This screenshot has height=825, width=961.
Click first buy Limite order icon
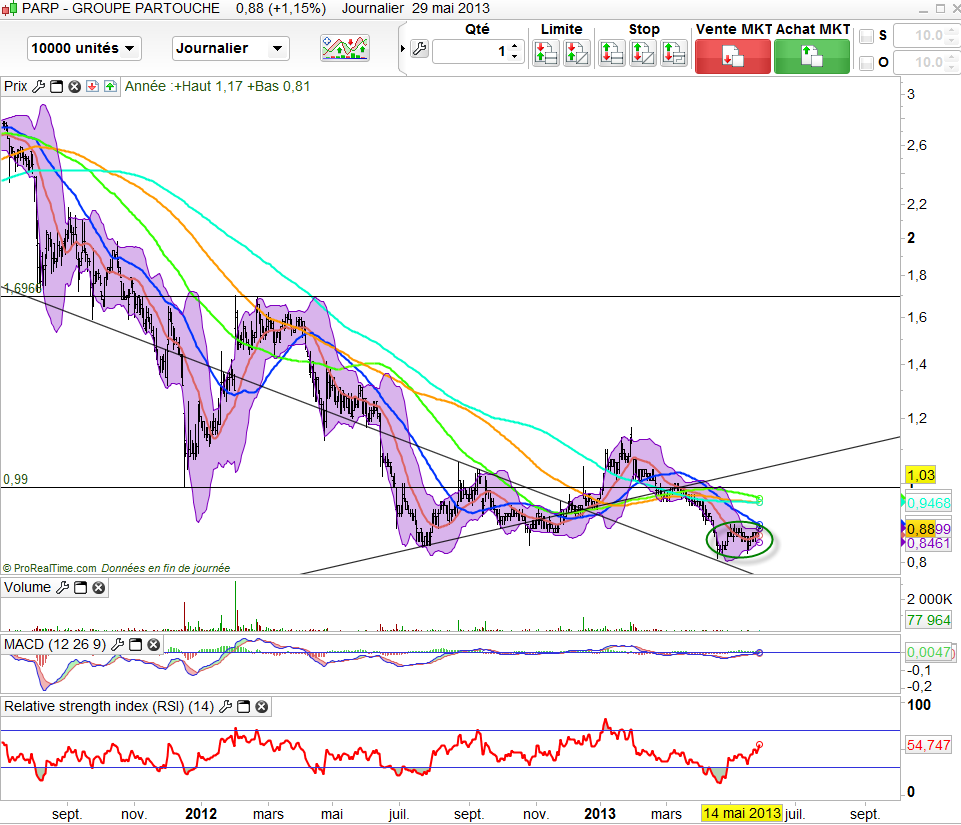pos(545,54)
